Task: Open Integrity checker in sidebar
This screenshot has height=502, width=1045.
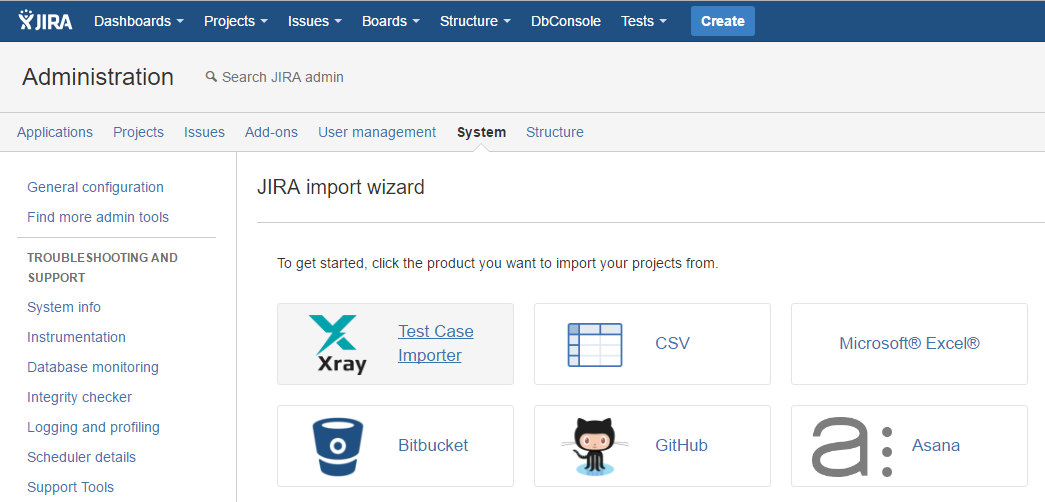Action: (x=79, y=397)
